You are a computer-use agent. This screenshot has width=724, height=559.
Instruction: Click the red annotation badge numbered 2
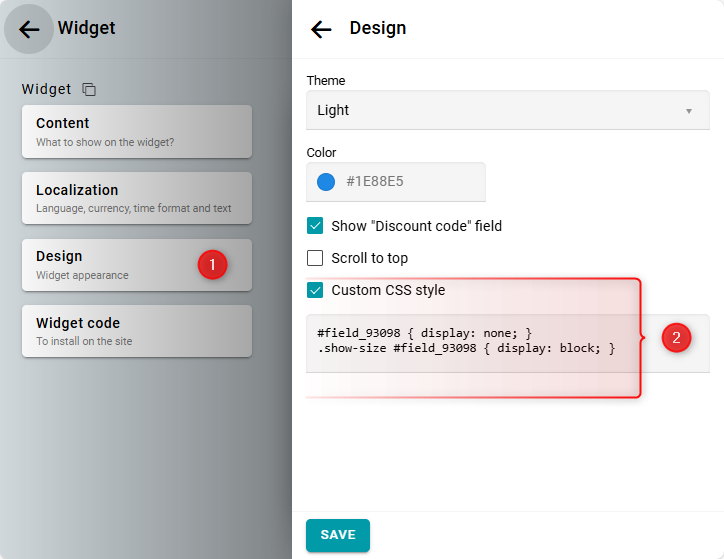(x=676, y=338)
